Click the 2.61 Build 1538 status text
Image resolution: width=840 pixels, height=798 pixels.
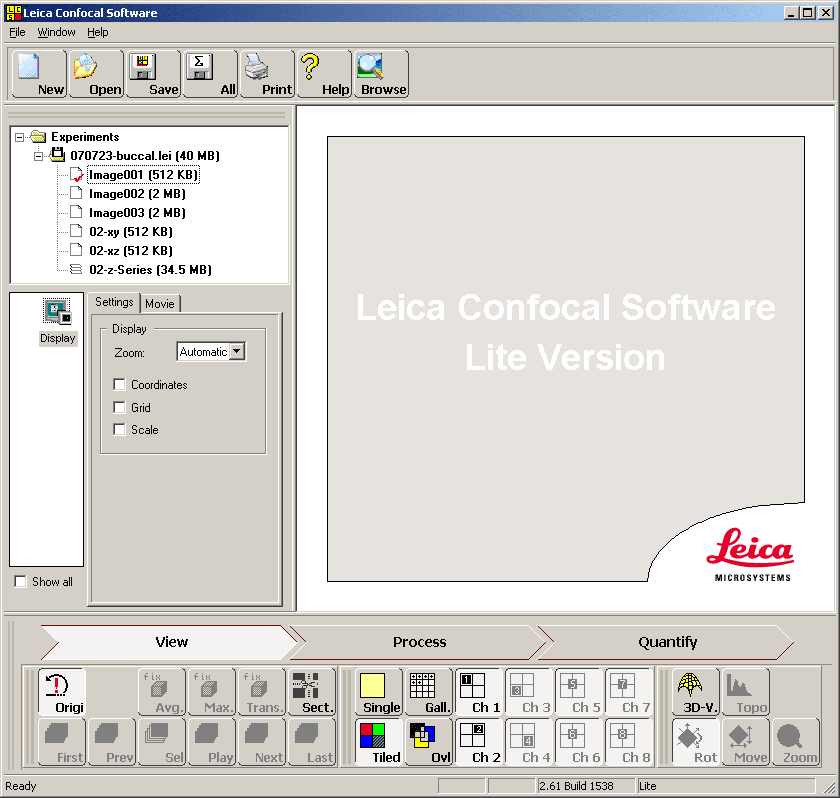tap(576, 786)
